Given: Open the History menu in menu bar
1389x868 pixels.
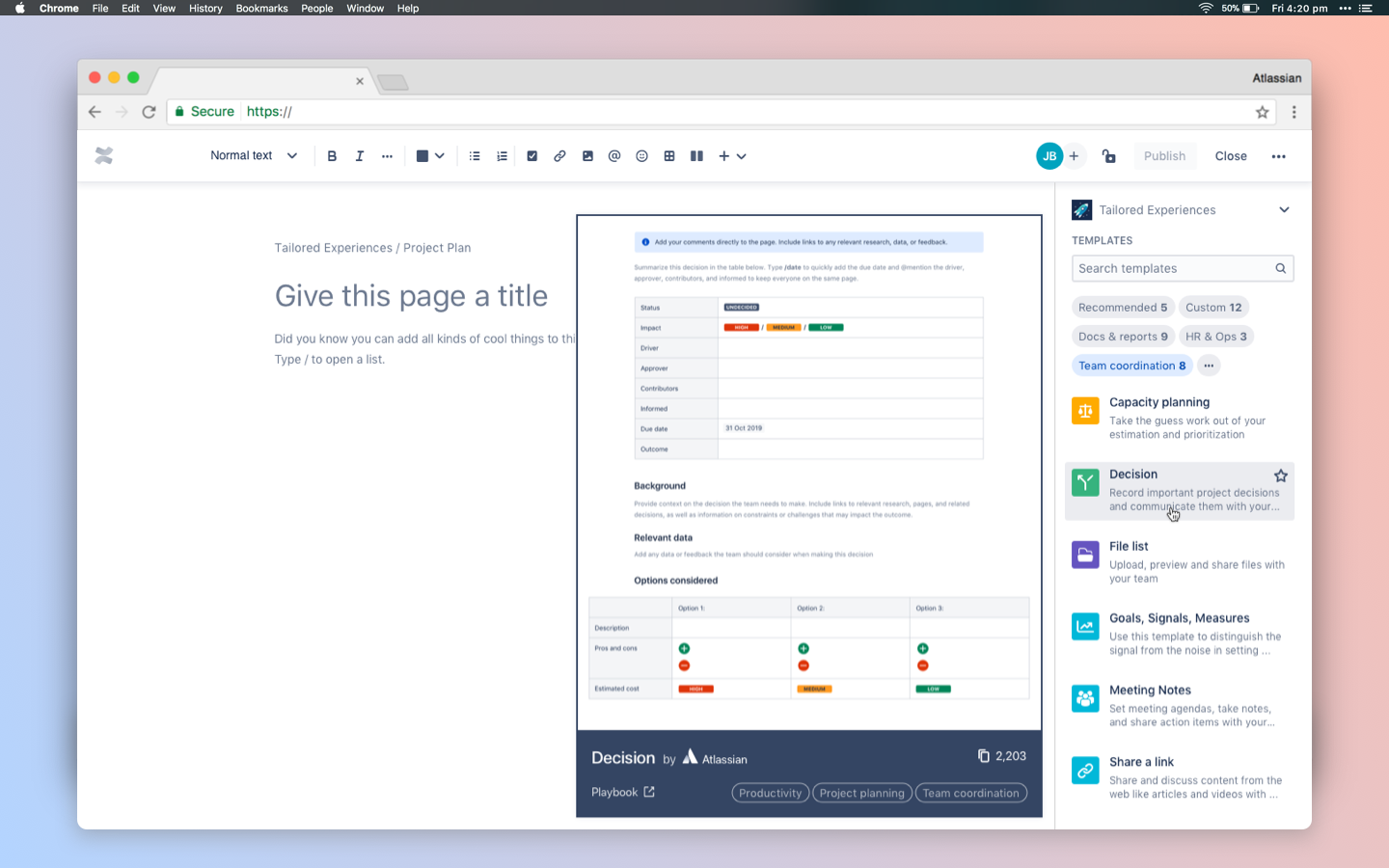Looking at the screenshot, I should (x=205, y=8).
